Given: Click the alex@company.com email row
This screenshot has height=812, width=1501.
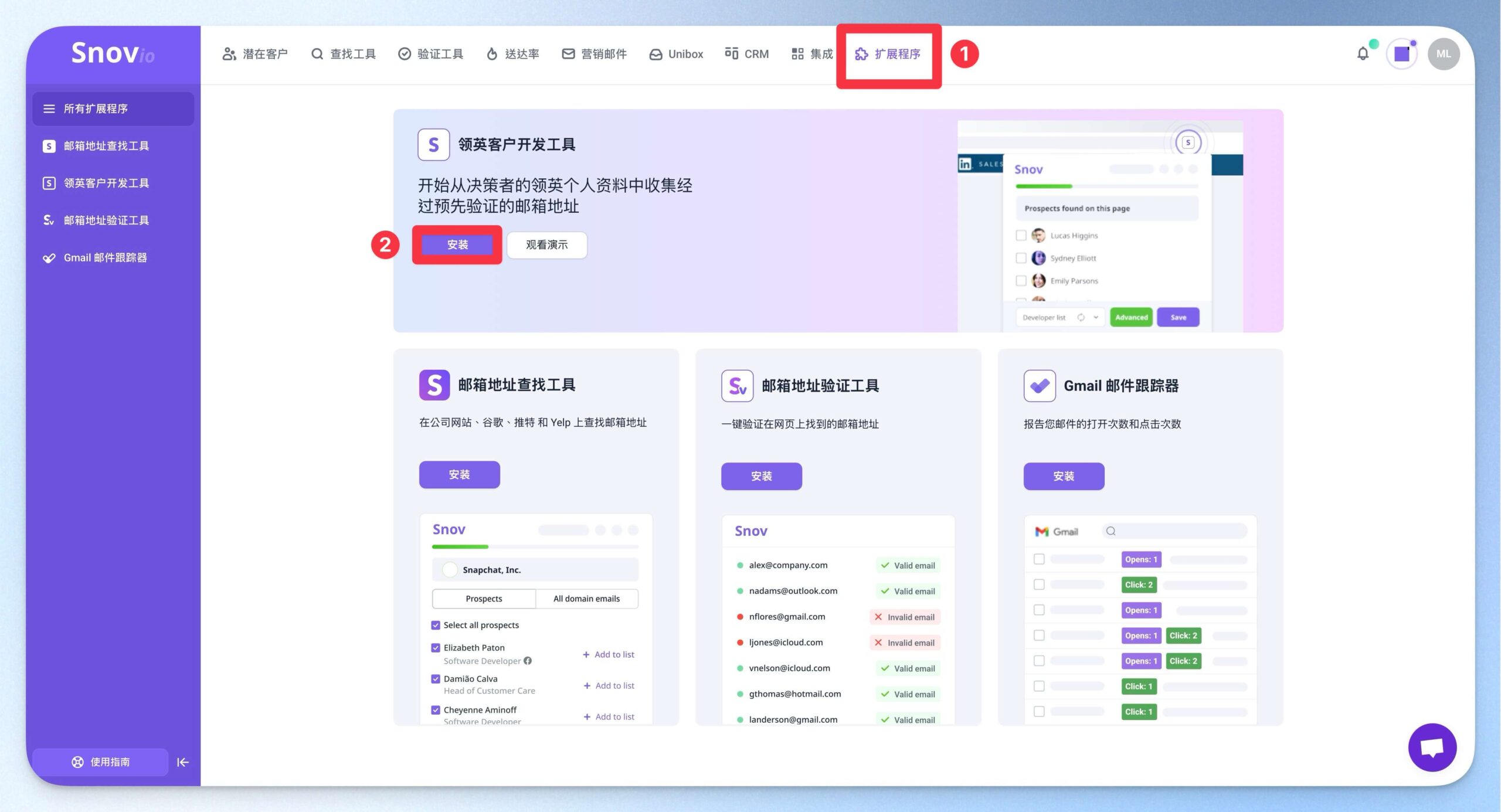Looking at the screenshot, I should coord(838,565).
